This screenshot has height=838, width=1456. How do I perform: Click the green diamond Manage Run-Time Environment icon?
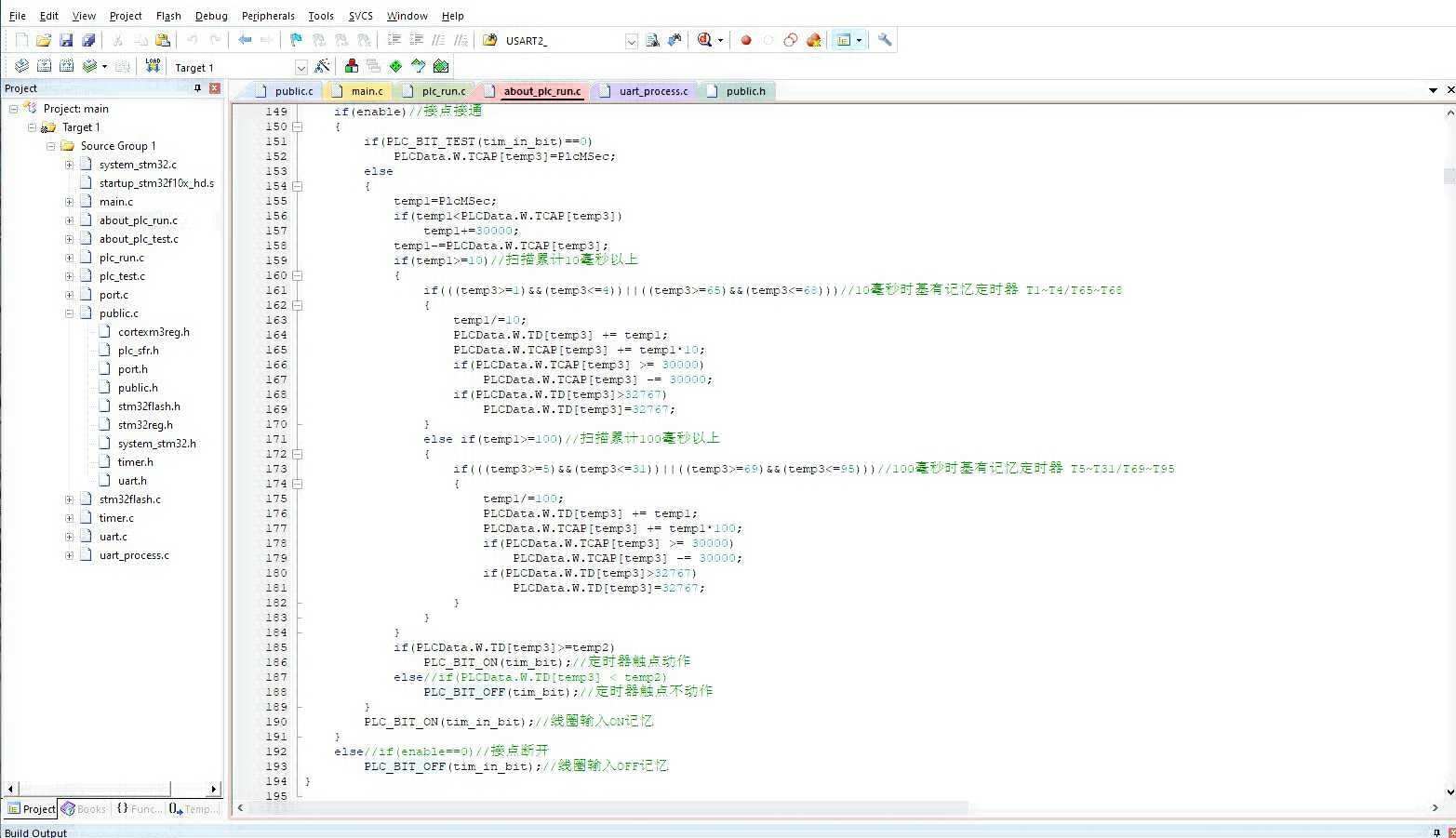tap(396, 66)
